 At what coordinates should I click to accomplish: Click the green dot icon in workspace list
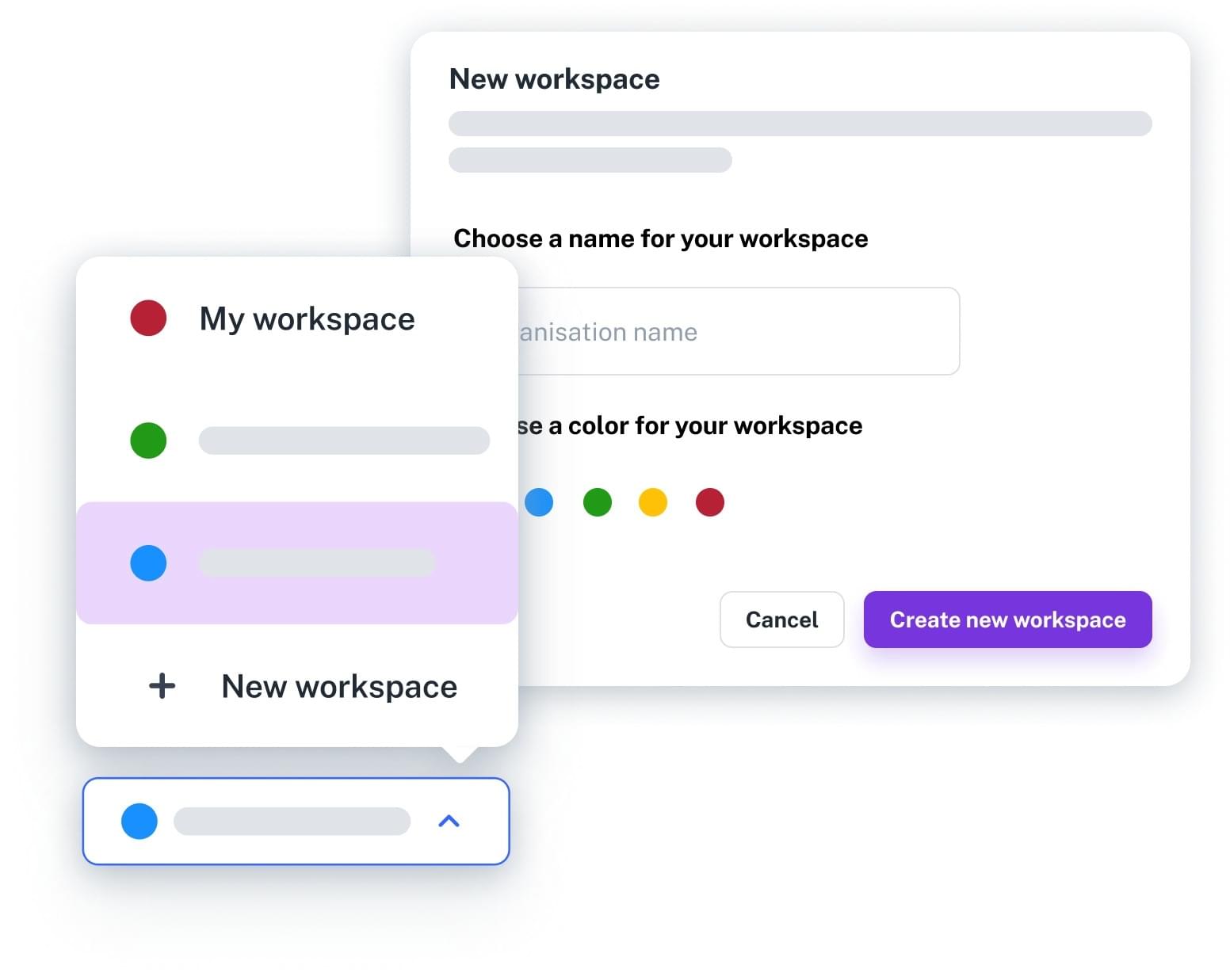148,440
